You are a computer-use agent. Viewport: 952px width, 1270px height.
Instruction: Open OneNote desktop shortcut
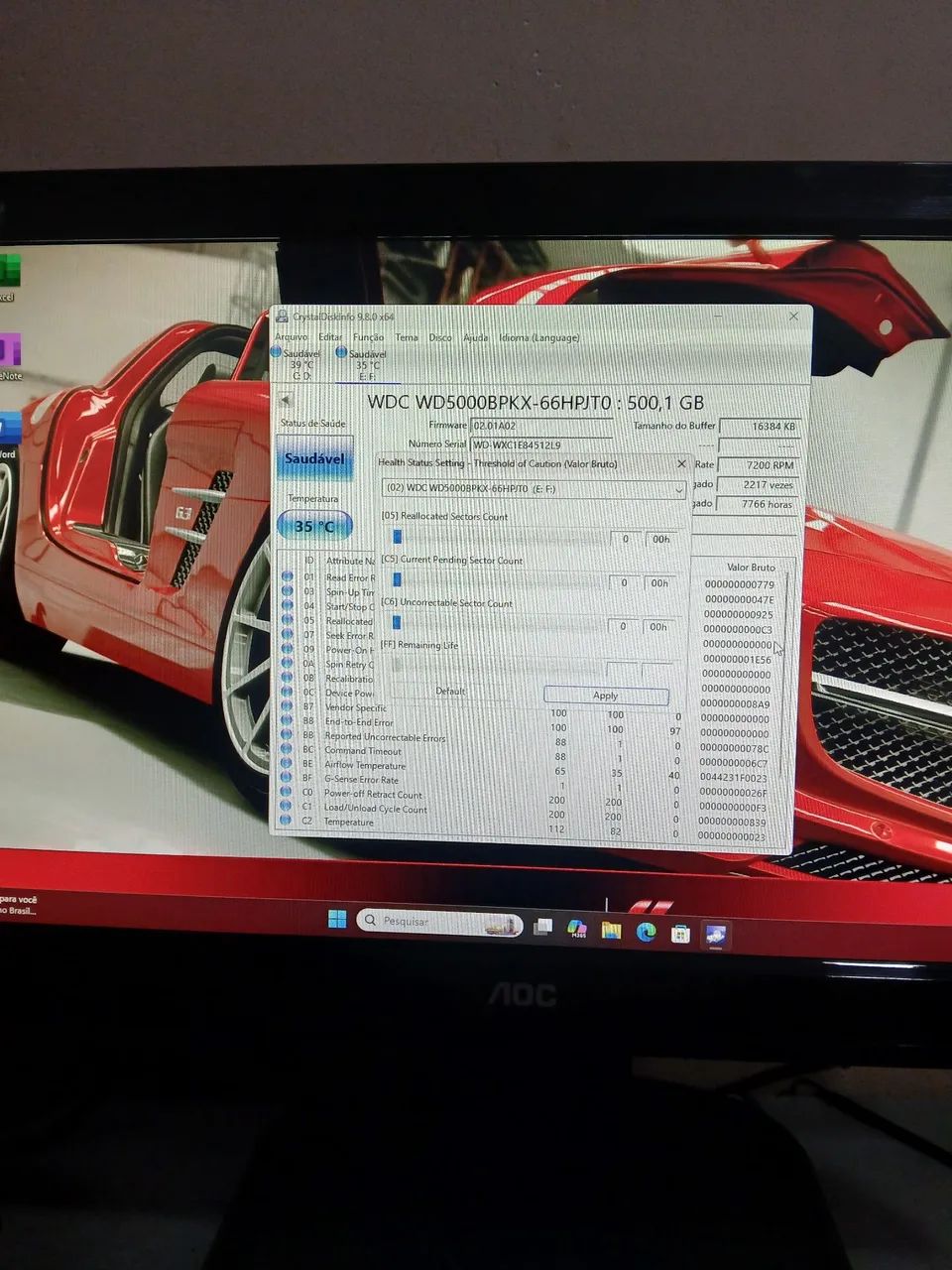[x=8, y=355]
